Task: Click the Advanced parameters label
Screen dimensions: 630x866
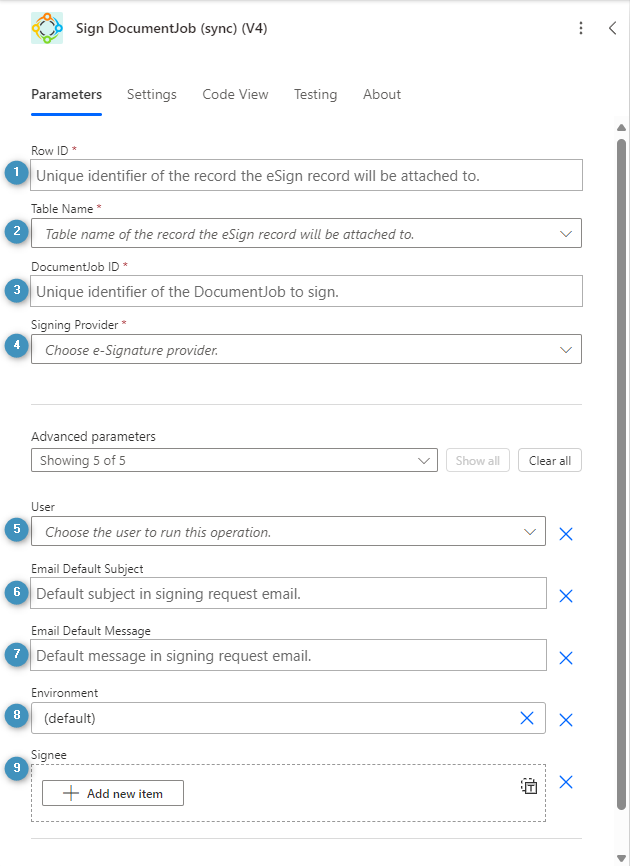Action: pyautogui.click(x=93, y=436)
